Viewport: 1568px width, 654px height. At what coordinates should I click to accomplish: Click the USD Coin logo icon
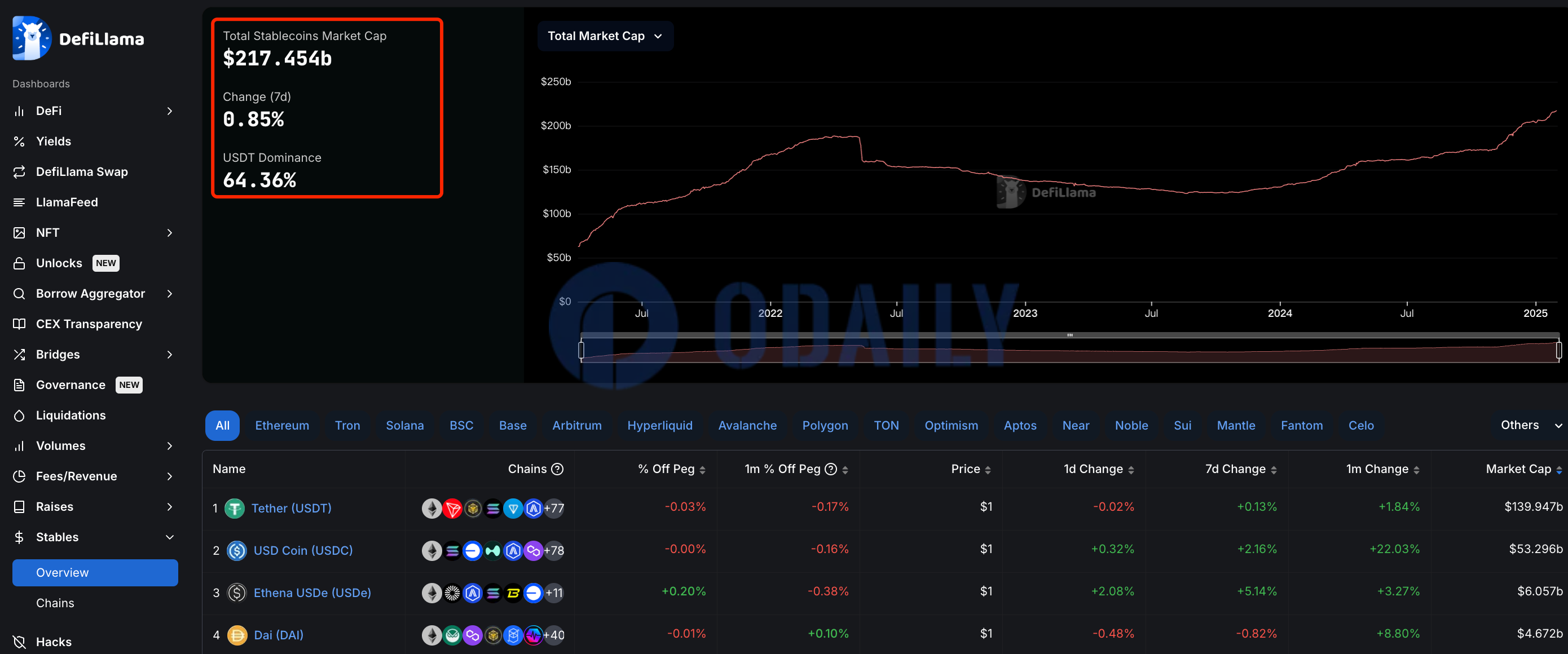236,551
